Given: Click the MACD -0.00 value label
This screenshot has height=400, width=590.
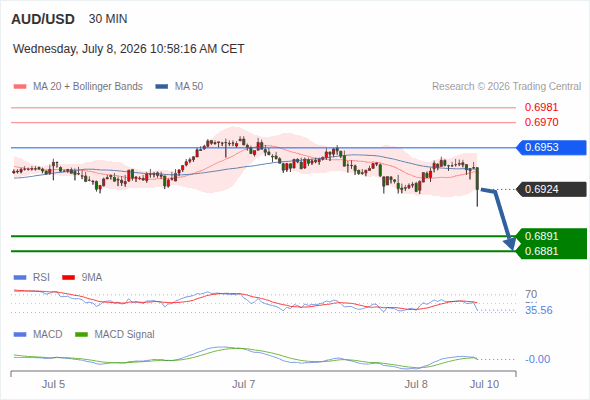Looking at the screenshot, I should point(538,359).
